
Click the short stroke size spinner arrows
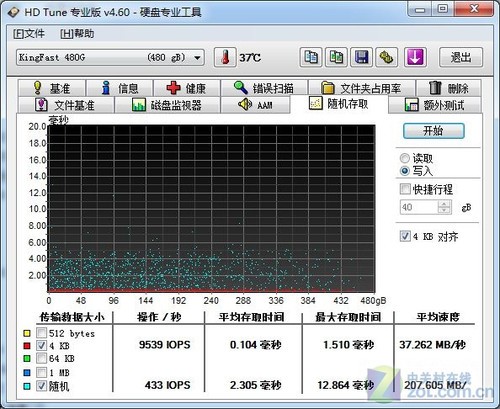[444, 207]
